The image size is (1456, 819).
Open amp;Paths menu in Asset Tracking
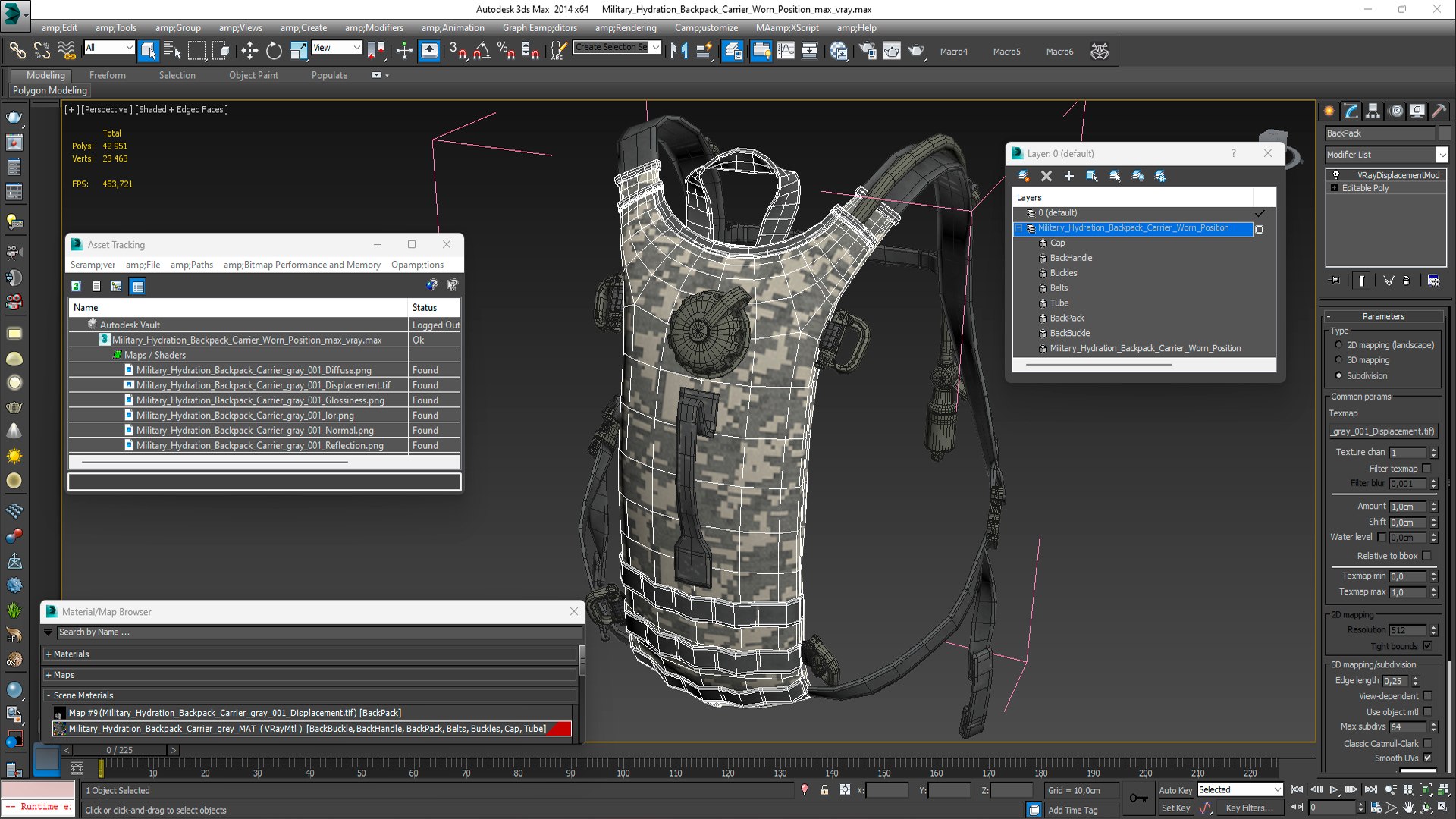pyautogui.click(x=192, y=265)
